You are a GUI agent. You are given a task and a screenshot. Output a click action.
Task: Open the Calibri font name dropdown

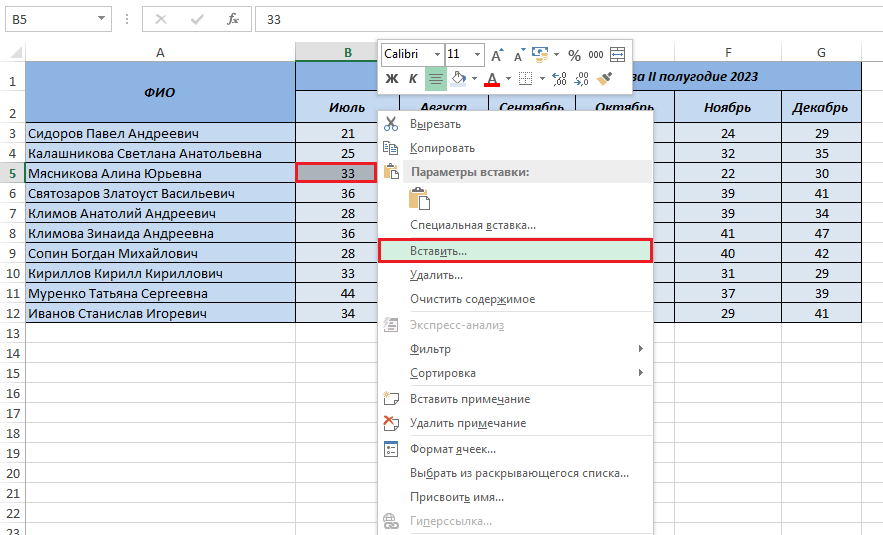point(437,55)
